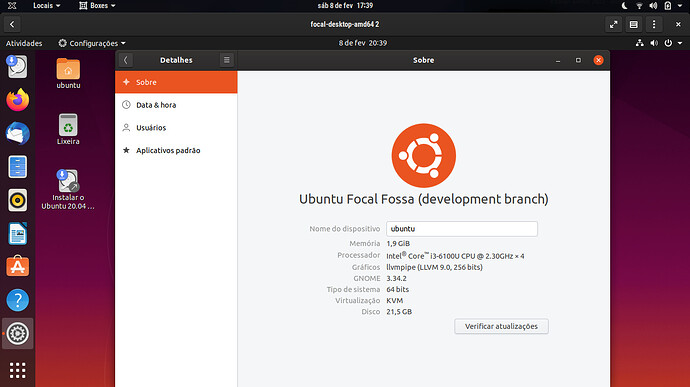Open Usuários settings section
This screenshot has height=387, width=690.
coord(176,128)
